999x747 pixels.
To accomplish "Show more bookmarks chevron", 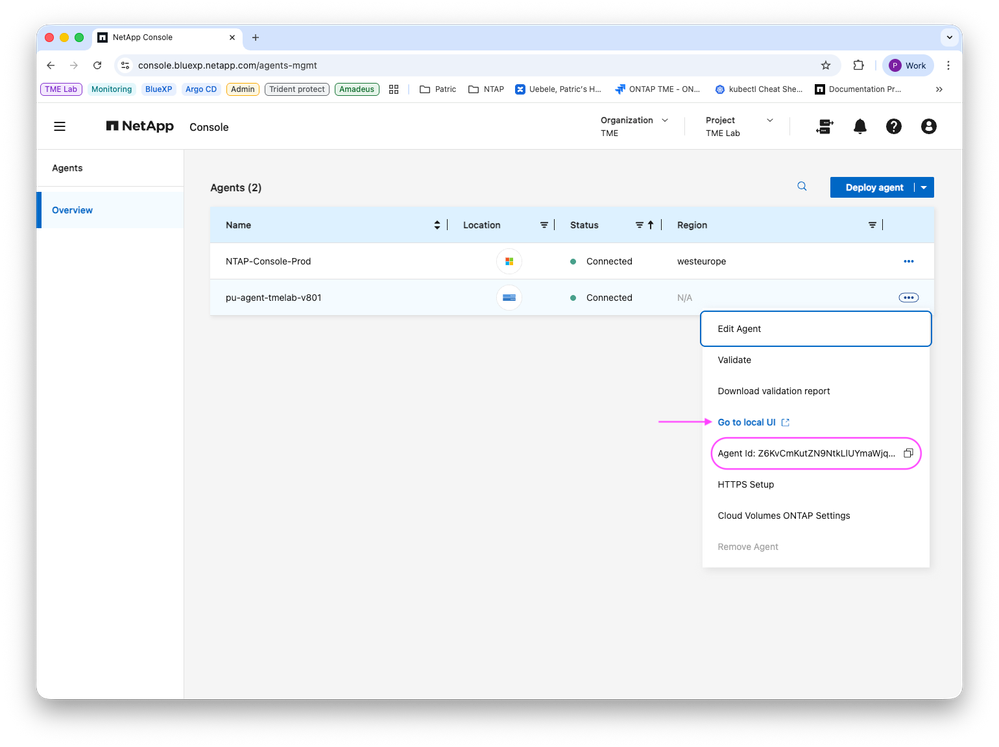I will [x=938, y=89].
